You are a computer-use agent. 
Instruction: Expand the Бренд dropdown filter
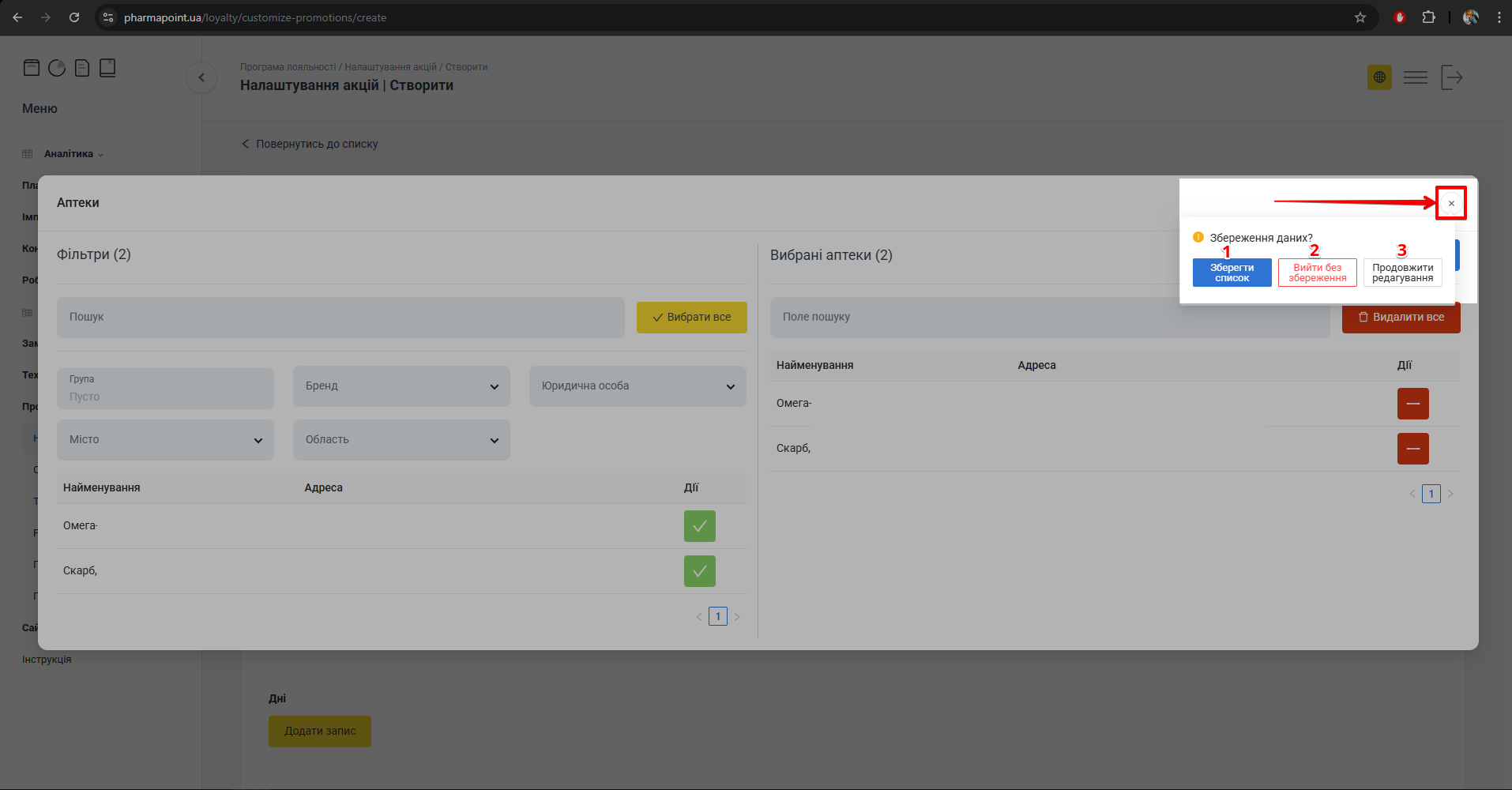[401, 386]
